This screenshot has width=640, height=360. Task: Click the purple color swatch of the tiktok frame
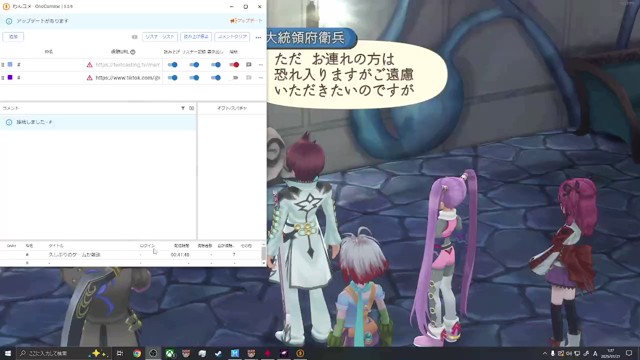point(10,77)
